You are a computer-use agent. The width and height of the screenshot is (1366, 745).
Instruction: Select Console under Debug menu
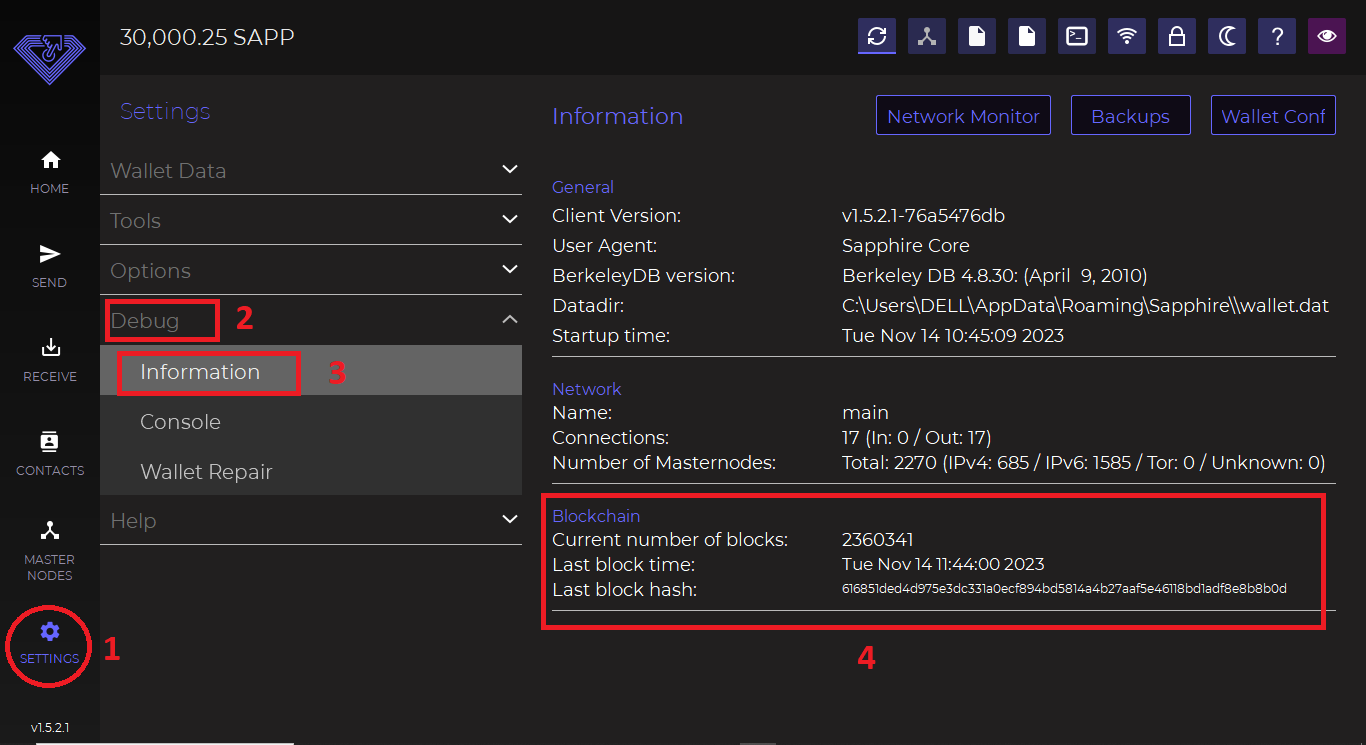(181, 422)
